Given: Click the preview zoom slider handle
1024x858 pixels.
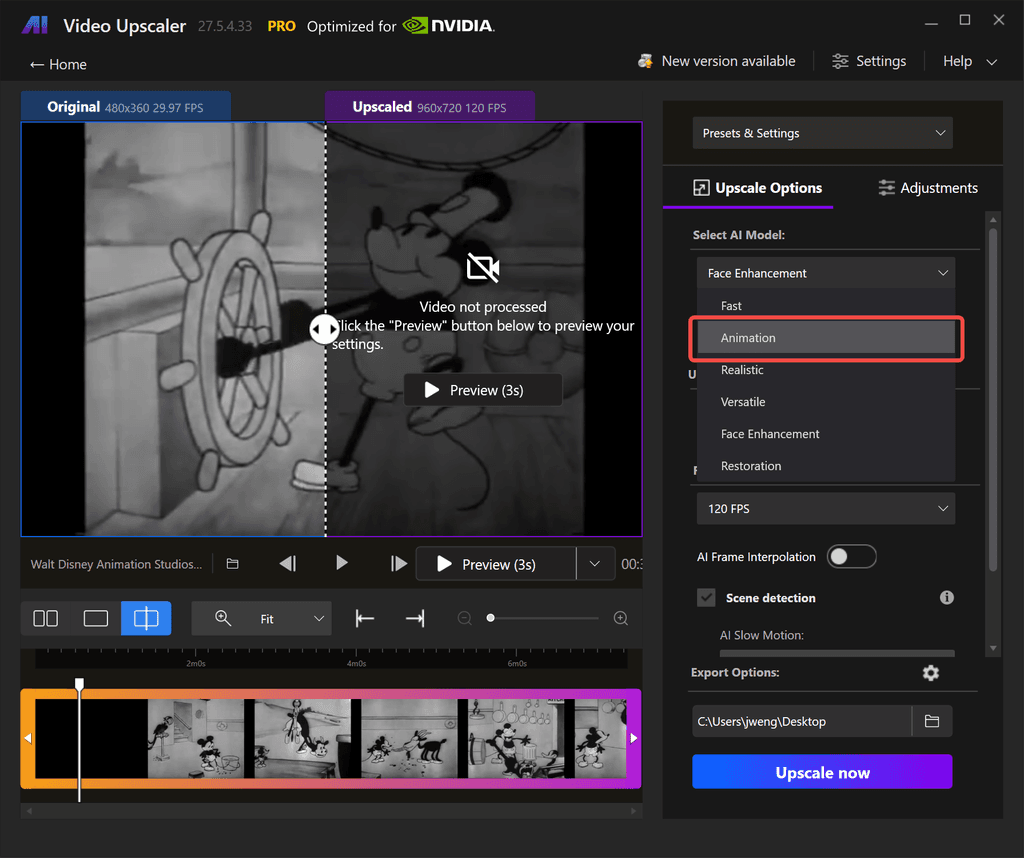Looking at the screenshot, I should [490, 618].
